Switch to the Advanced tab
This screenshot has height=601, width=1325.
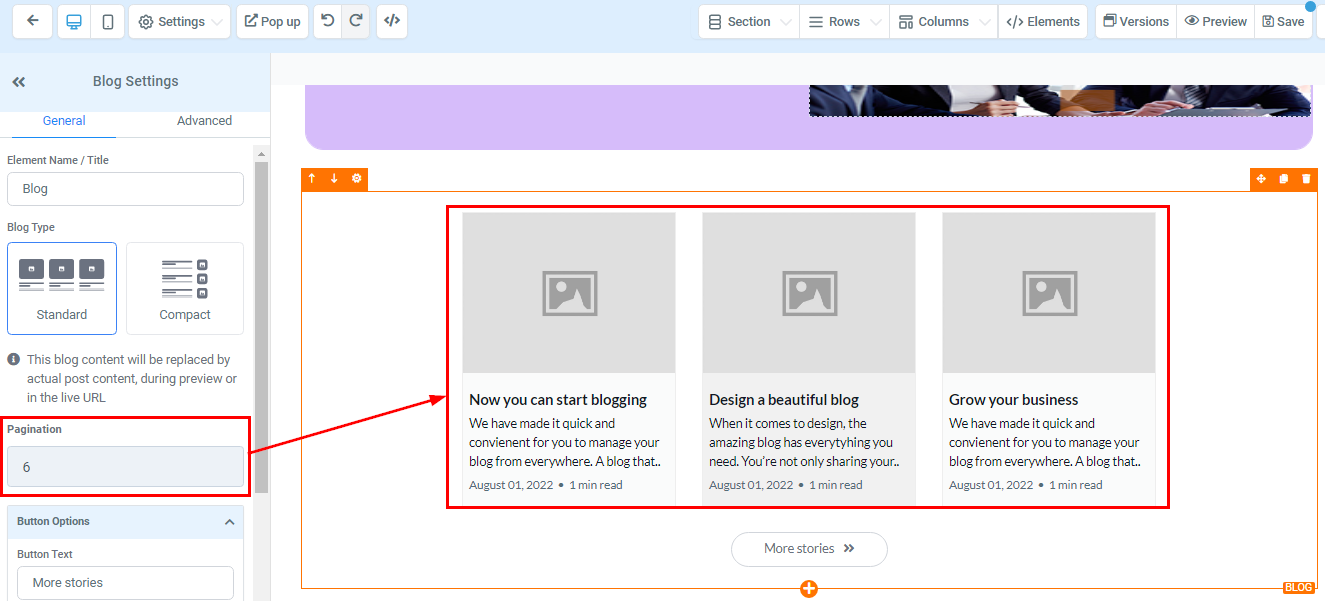point(204,121)
